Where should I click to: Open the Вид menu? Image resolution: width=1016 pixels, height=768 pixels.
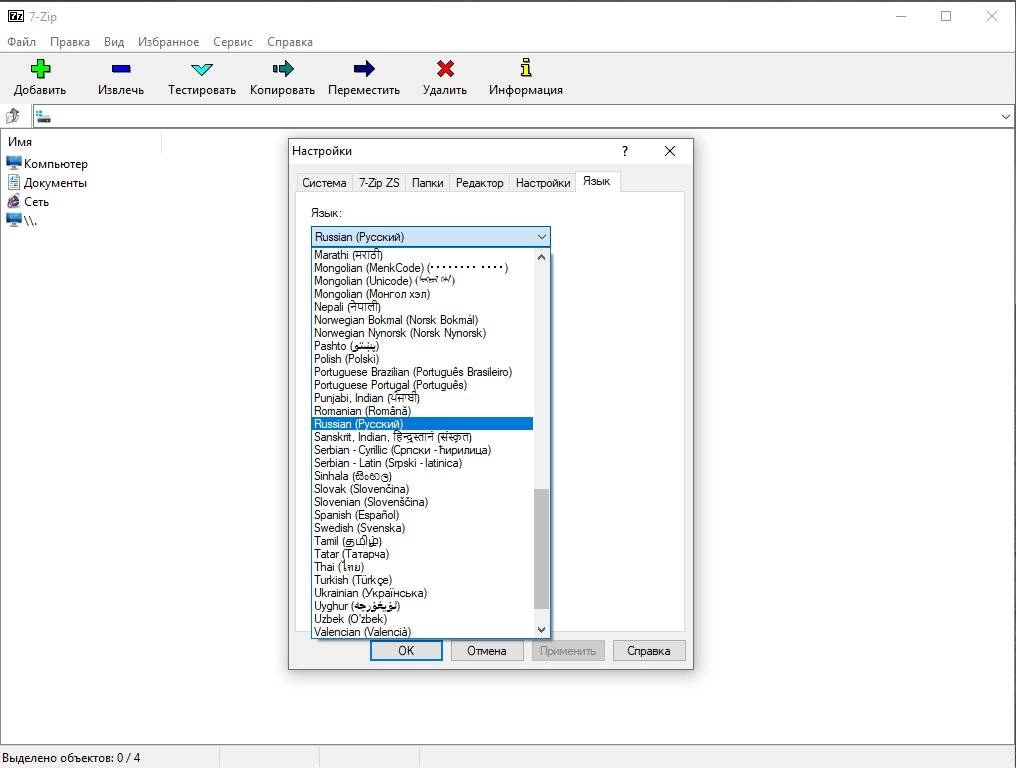pyautogui.click(x=114, y=41)
